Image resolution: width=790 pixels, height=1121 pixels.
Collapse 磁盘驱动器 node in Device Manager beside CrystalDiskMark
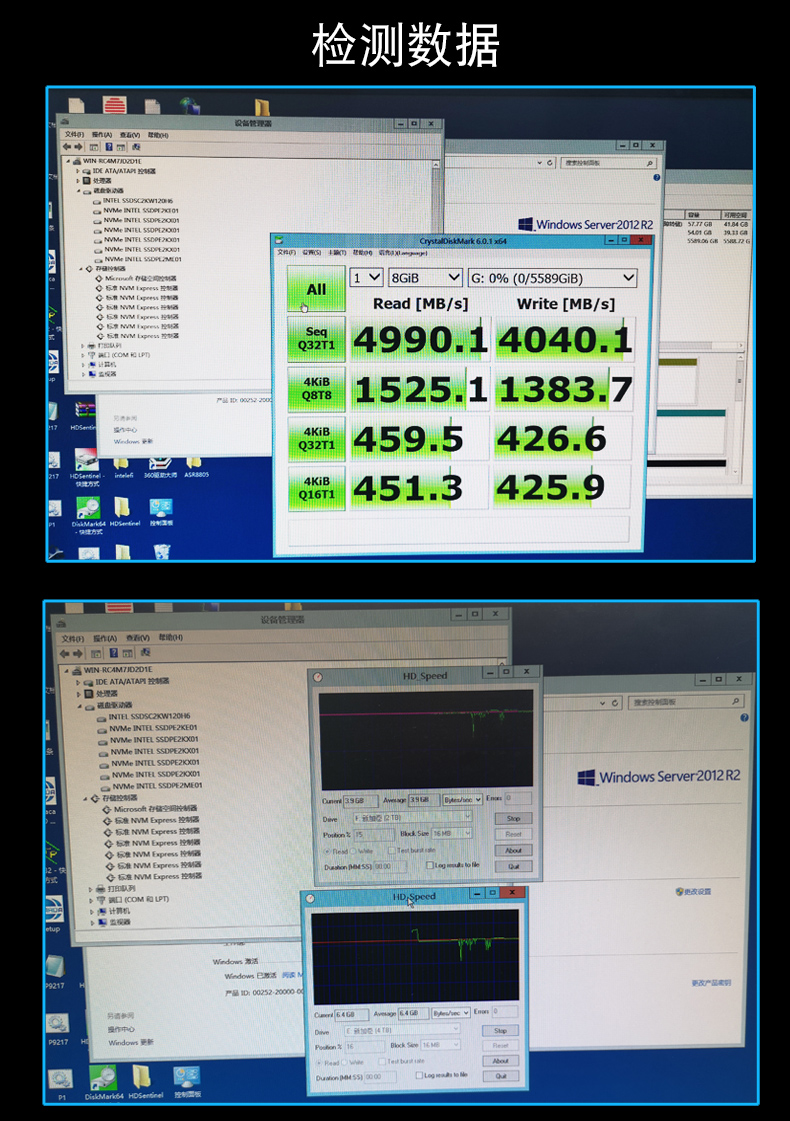point(79,191)
